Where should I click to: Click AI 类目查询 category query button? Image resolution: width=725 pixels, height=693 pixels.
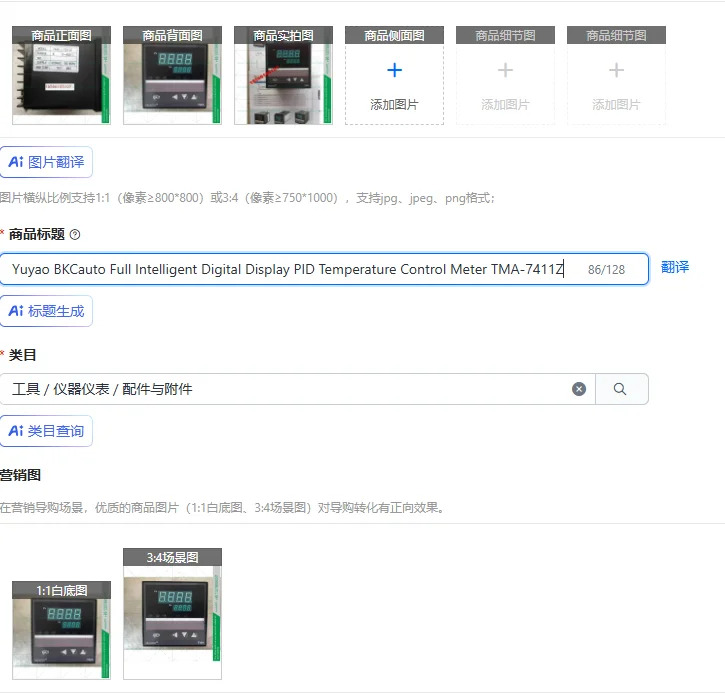coord(46,431)
